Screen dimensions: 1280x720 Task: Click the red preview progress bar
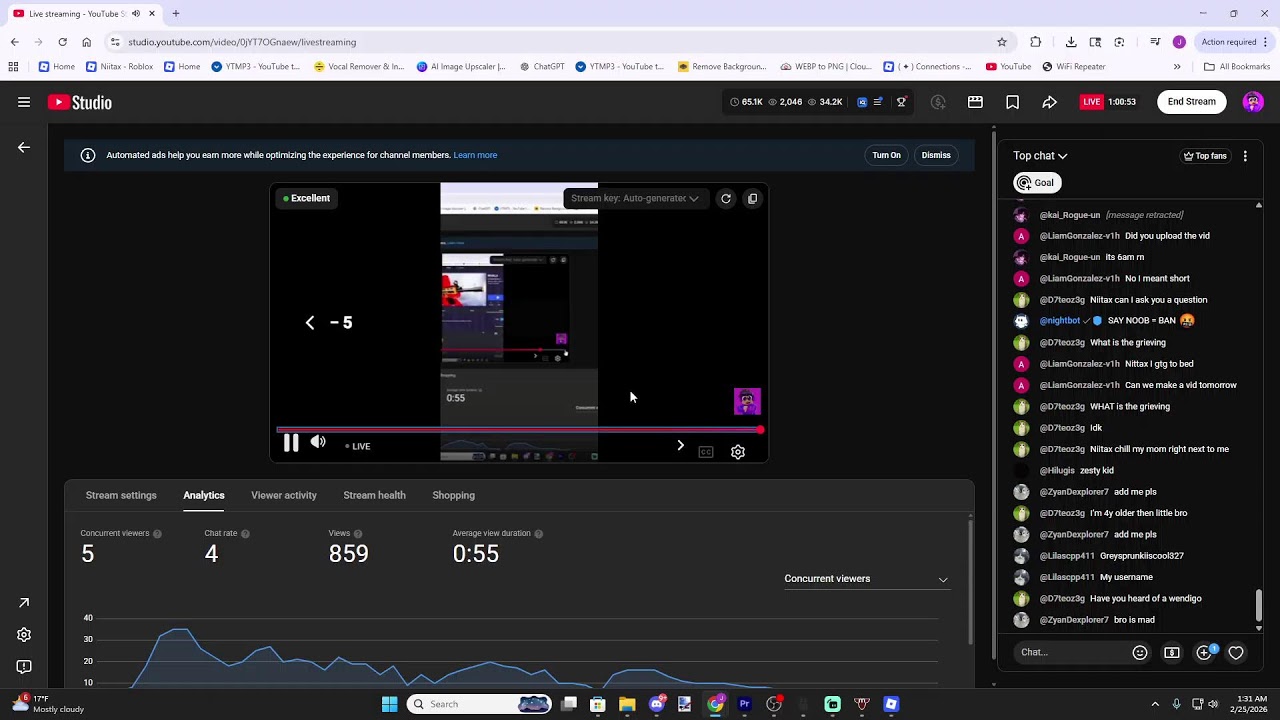point(520,430)
